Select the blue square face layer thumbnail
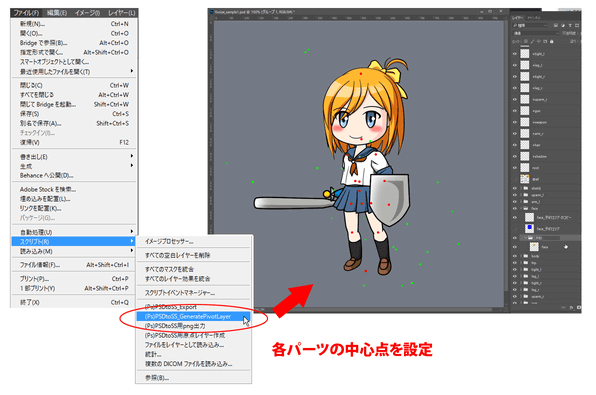 pos(529,228)
